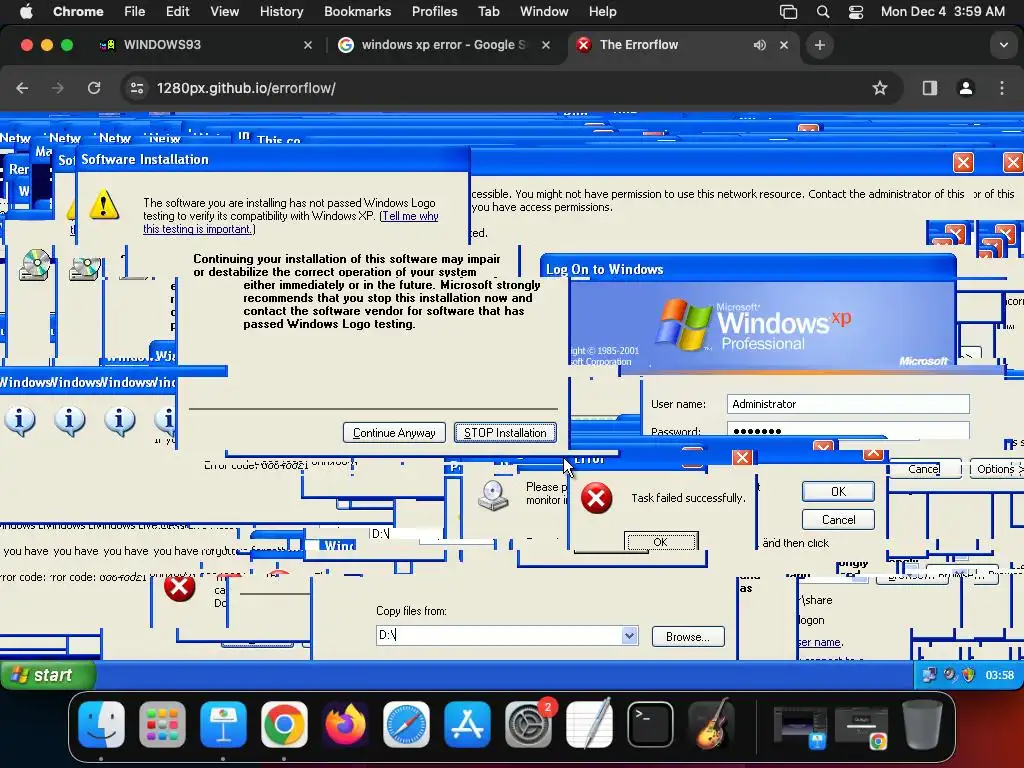Screen dimensions: 1024x768
Task: Click the XP tray clock showing 03:58
Action: (x=999, y=675)
